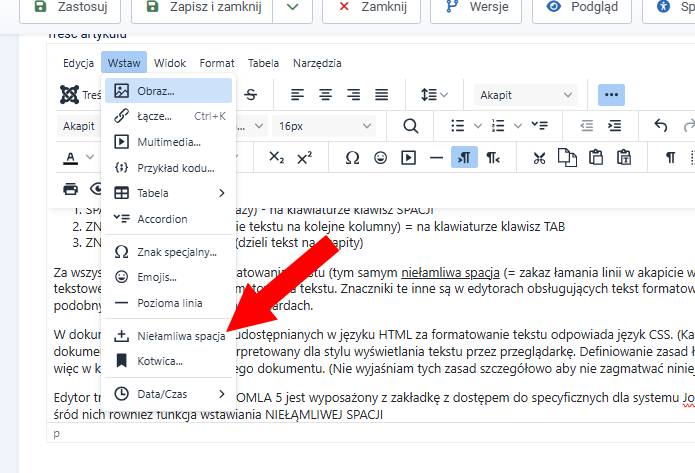Choose Znak specjalny... menu entry

[168, 252]
